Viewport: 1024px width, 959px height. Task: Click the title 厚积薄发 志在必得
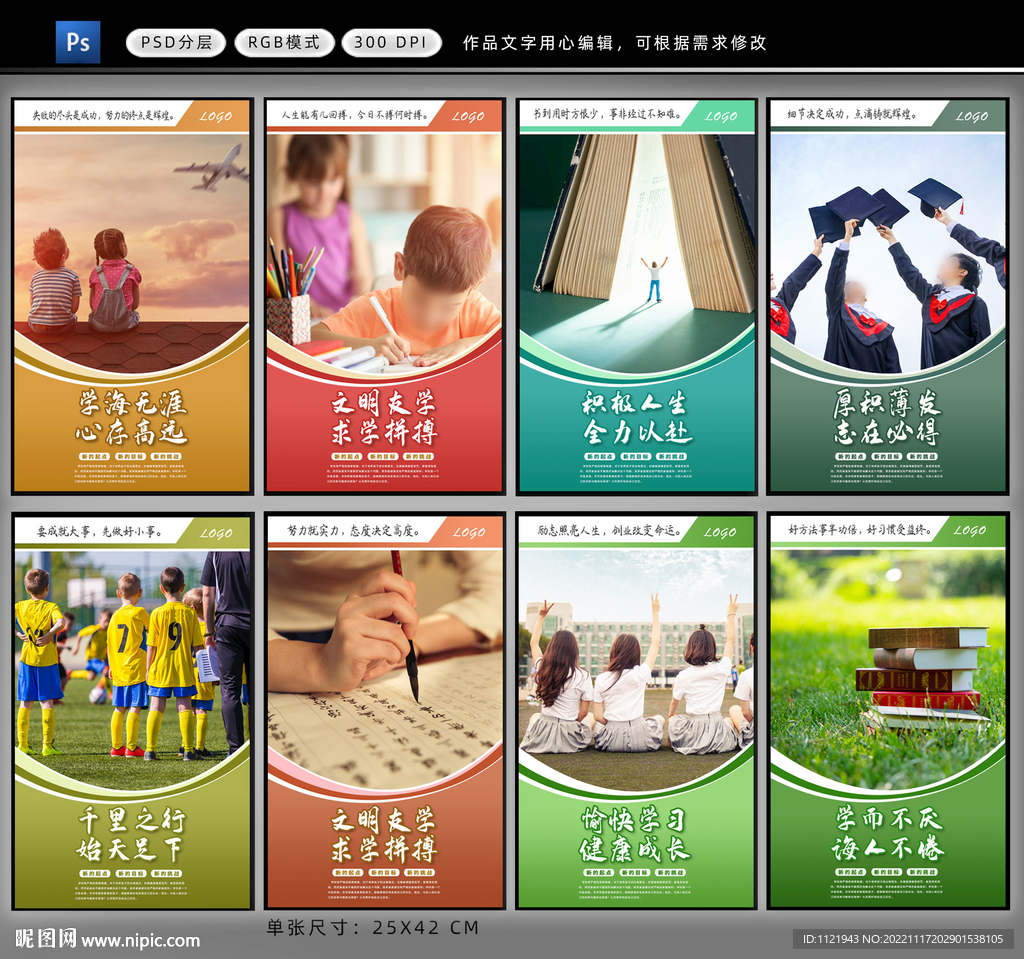[887, 418]
